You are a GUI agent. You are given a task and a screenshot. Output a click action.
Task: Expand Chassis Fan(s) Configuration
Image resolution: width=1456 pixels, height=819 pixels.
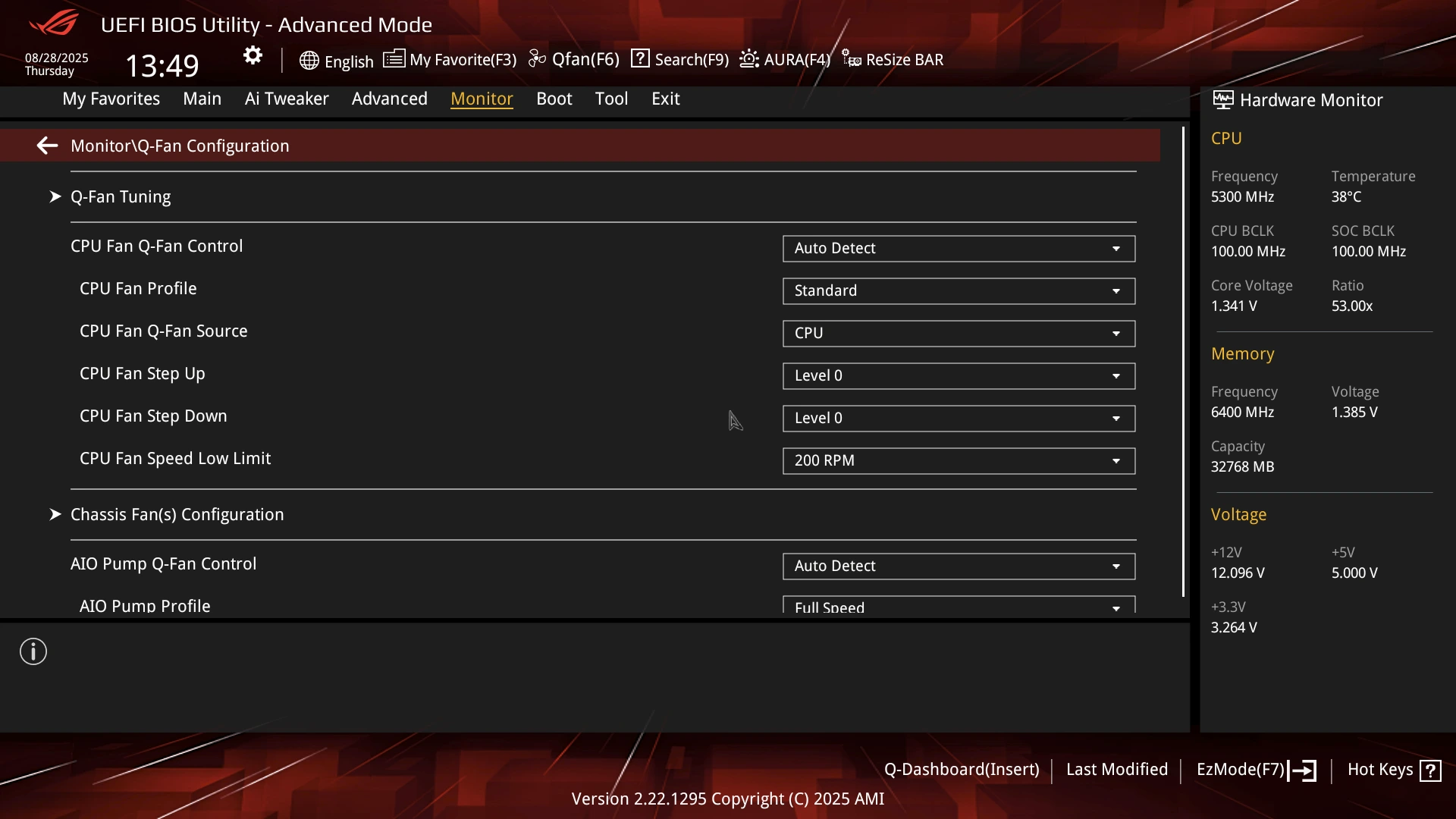point(177,514)
